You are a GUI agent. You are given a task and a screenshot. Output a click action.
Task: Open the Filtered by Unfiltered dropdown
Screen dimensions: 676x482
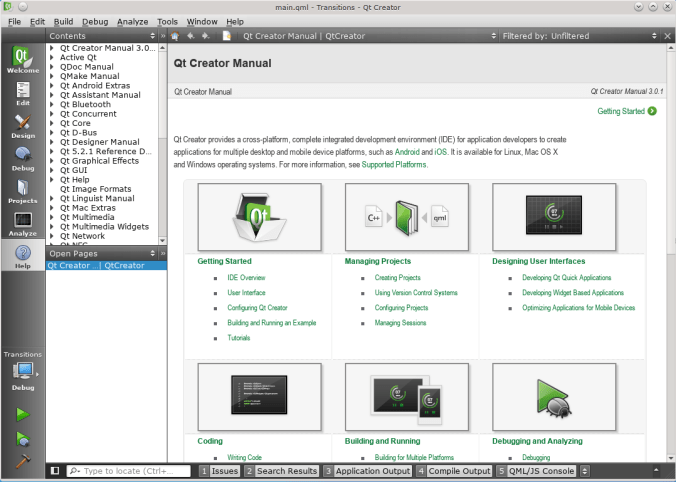click(579, 36)
